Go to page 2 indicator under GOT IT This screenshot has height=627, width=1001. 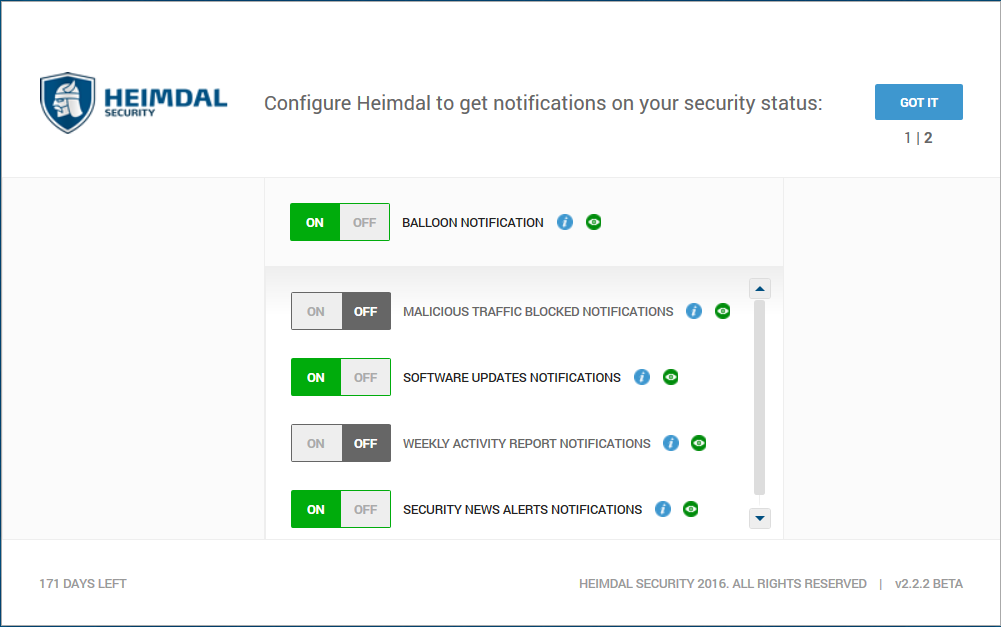[928, 138]
